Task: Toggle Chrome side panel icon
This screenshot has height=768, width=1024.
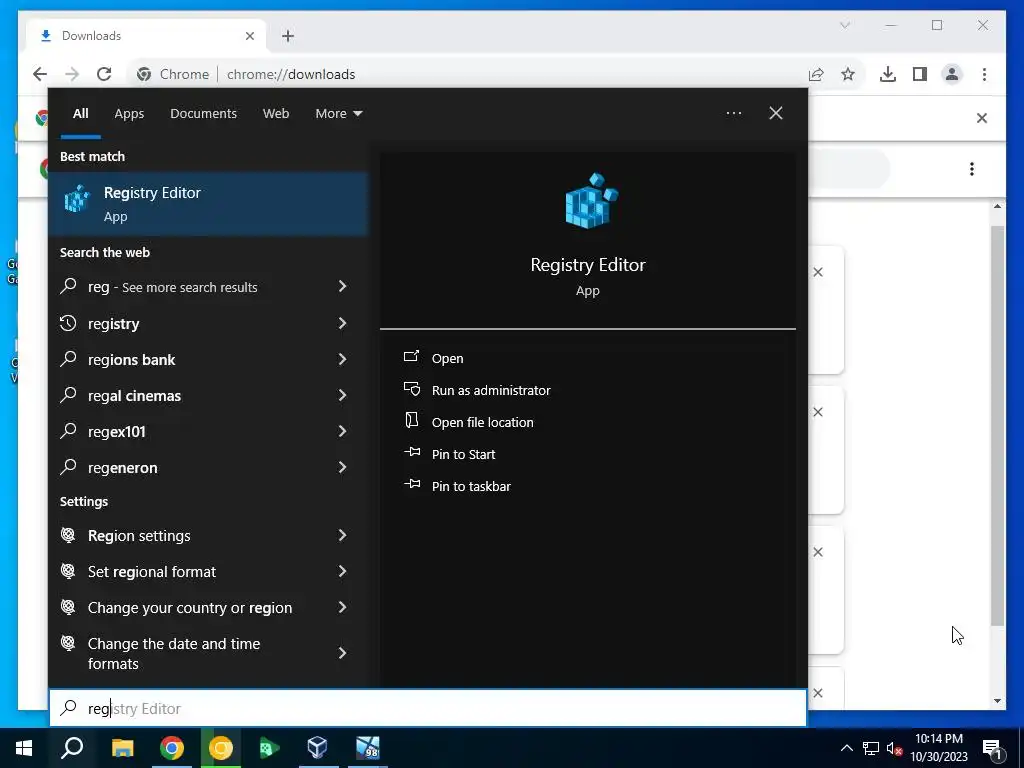Action: pyautogui.click(x=920, y=74)
